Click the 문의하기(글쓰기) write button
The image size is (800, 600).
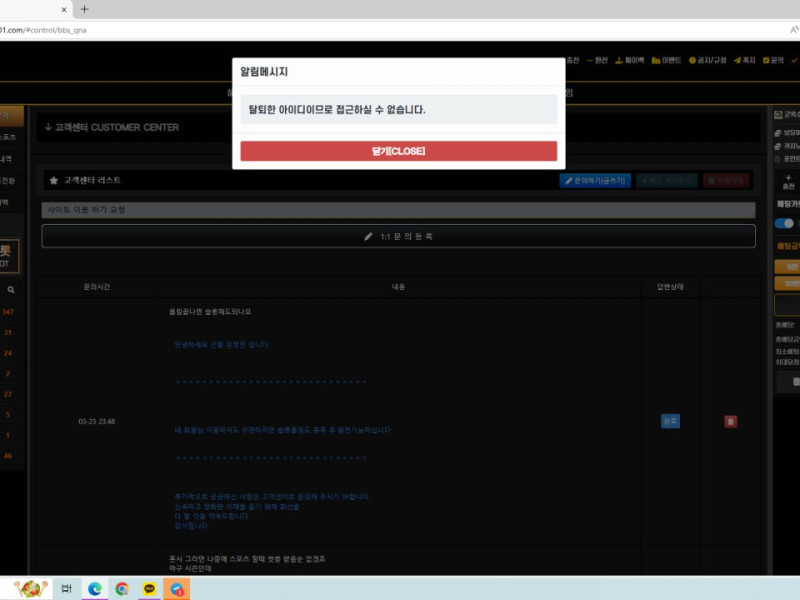595,181
